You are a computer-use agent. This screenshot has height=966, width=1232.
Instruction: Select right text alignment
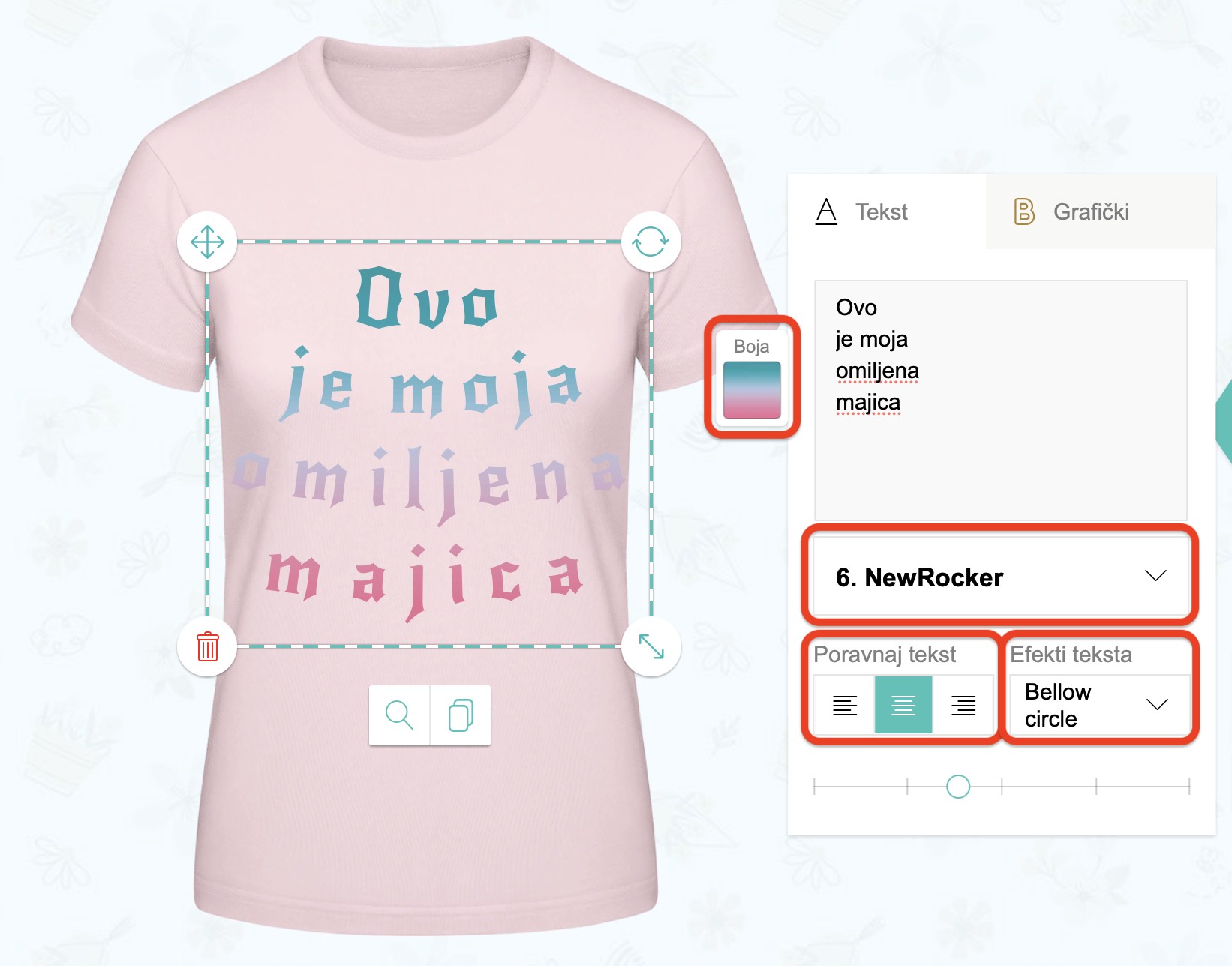963,705
